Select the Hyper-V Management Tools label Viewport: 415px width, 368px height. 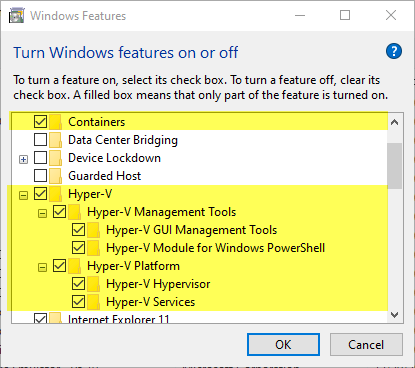tap(162, 212)
